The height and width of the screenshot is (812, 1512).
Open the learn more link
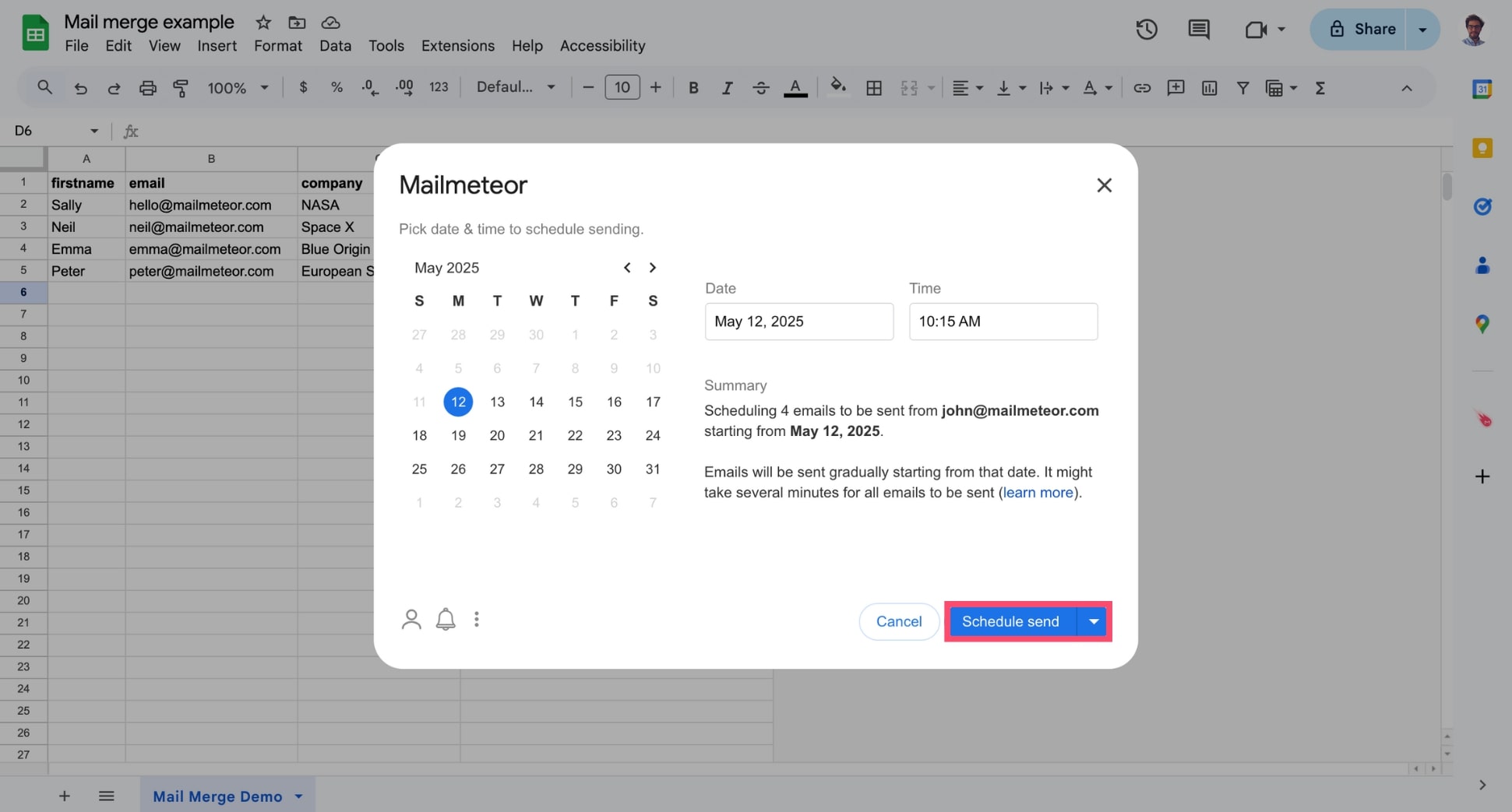[1038, 492]
